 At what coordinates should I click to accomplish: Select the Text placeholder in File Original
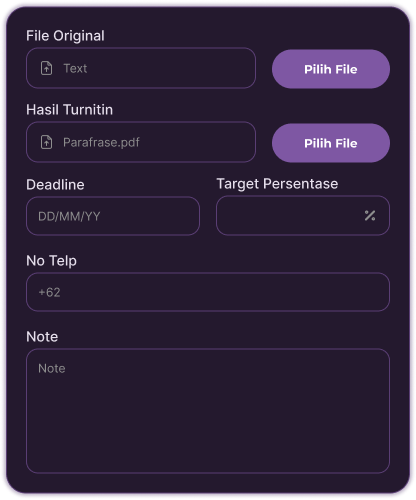pyautogui.click(x=75, y=68)
